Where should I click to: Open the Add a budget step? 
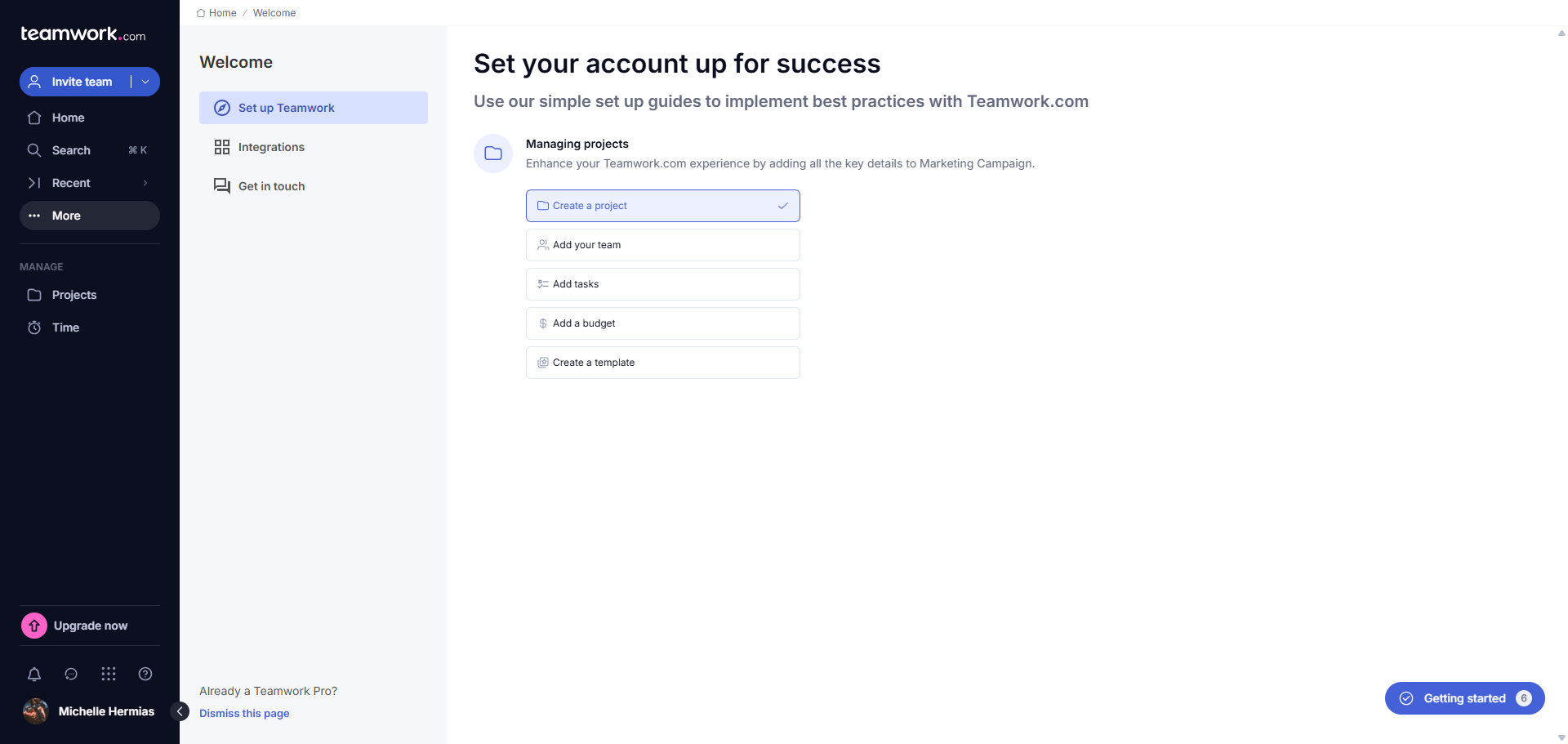(662, 323)
